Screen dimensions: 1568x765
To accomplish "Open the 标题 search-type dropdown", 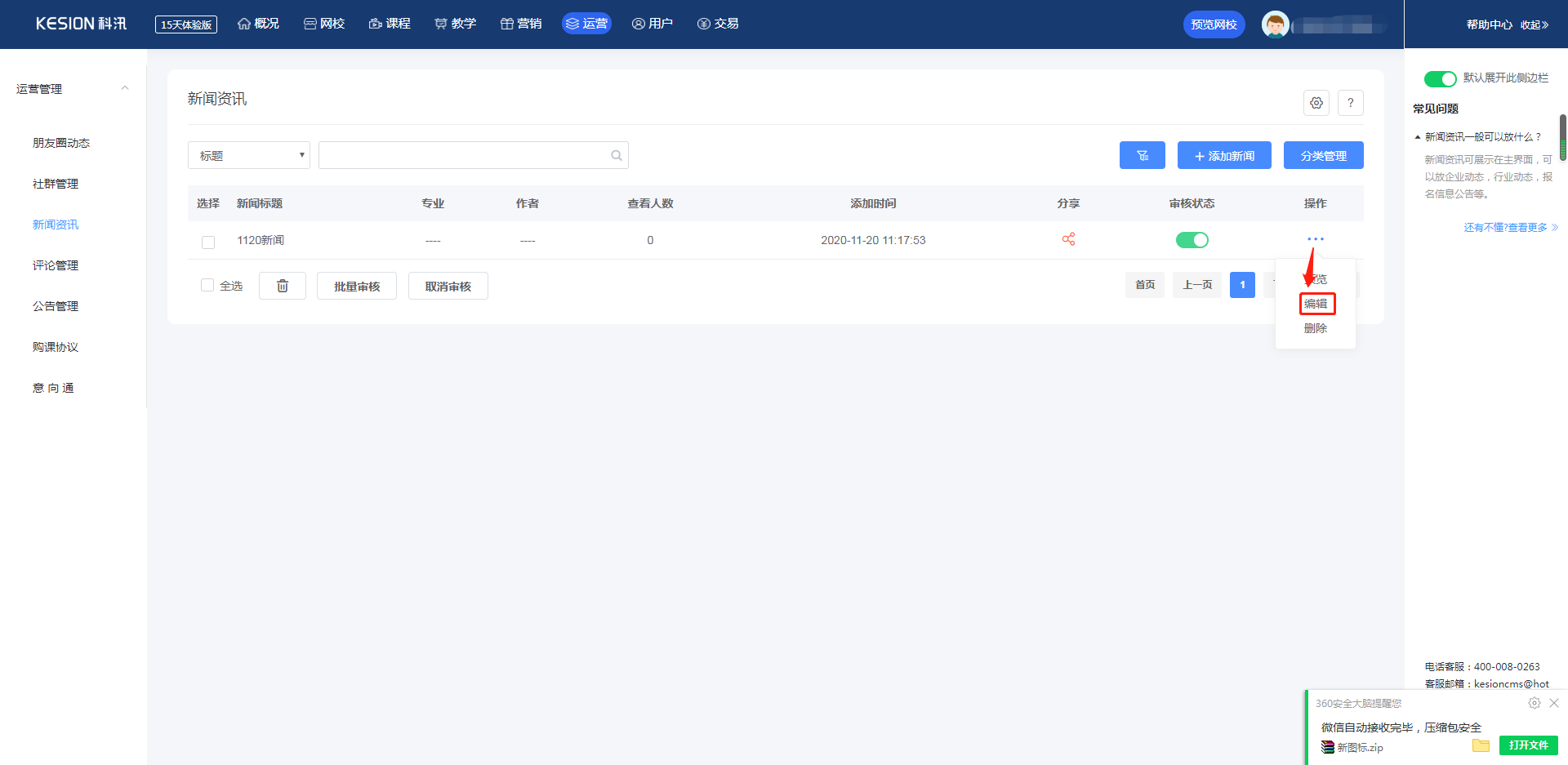I will pos(249,155).
